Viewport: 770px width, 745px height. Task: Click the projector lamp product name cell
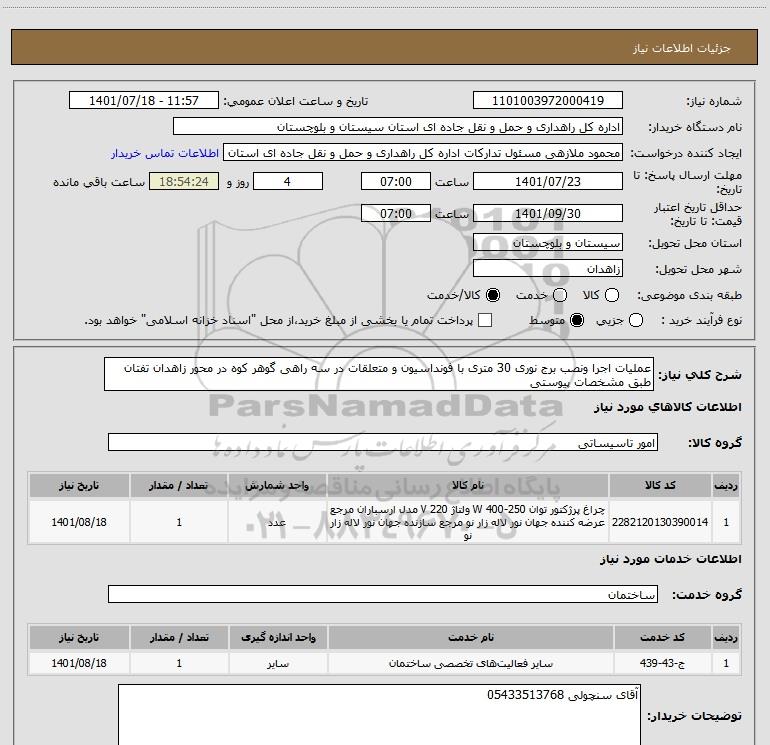pyautogui.click(x=468, y=522)
